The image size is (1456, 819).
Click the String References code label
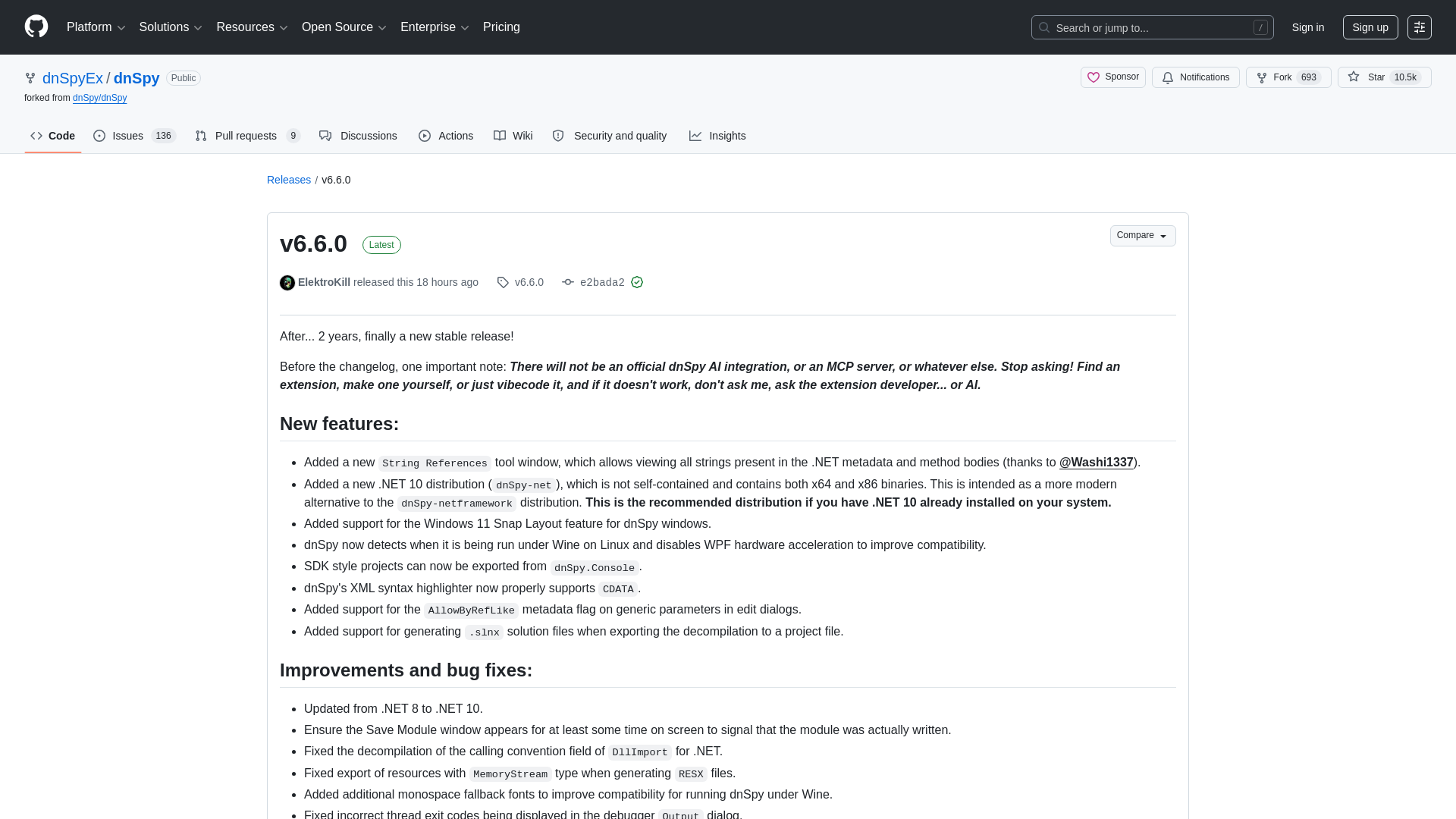(435, 463)
